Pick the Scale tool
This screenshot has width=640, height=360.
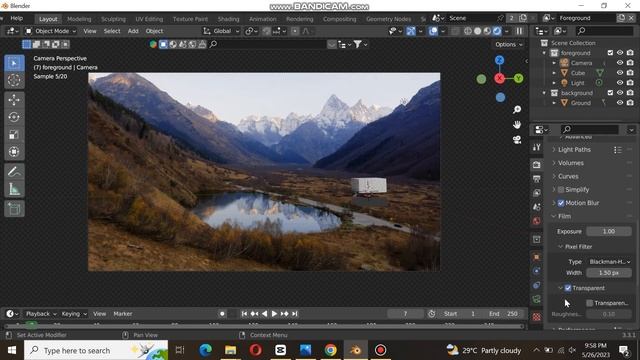tap(14, 134)
